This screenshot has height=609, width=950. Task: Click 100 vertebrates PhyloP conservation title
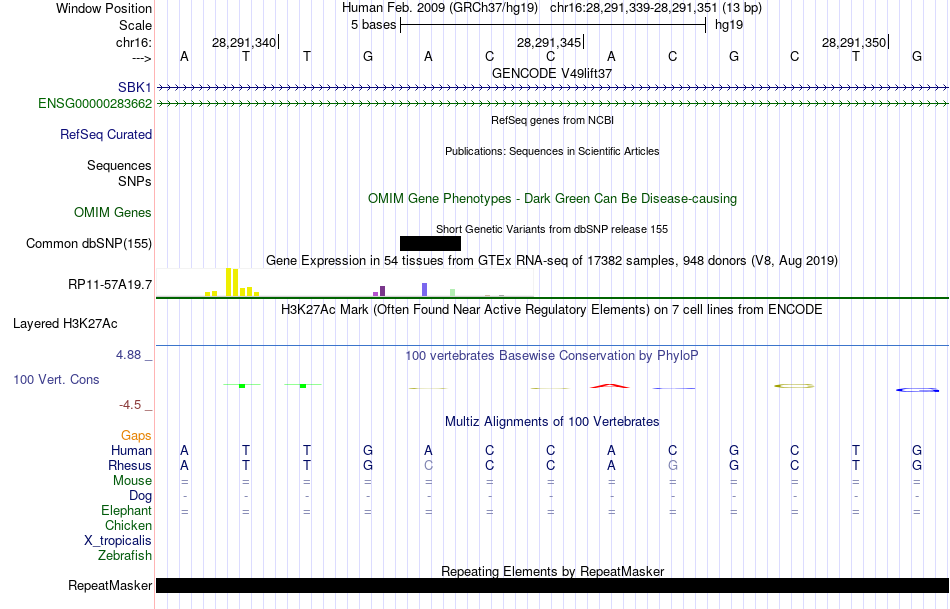pyautogui.click(x=552, y=356)
